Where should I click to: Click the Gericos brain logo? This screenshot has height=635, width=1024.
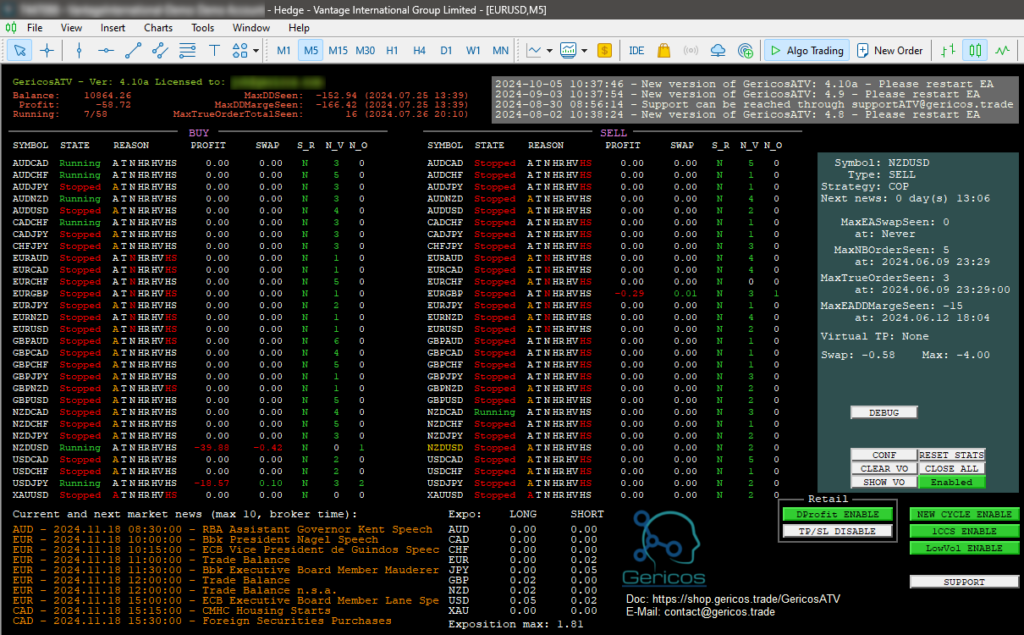(x=665, y=547)
